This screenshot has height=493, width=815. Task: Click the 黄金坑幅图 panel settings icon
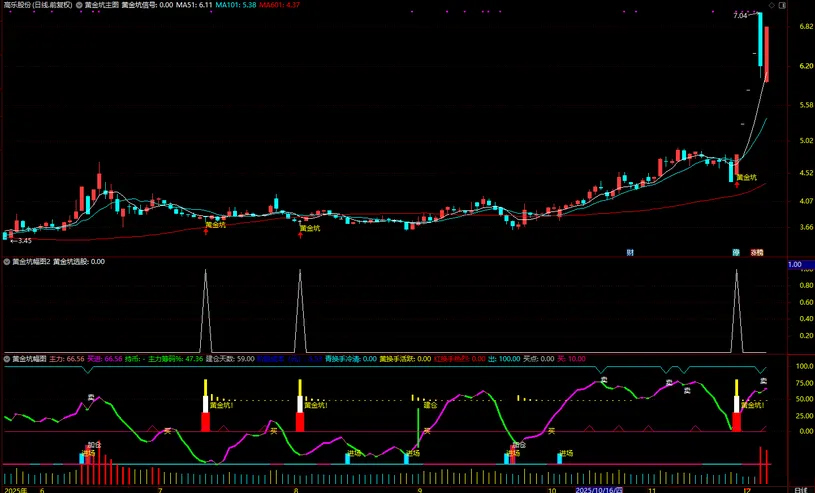7,357
